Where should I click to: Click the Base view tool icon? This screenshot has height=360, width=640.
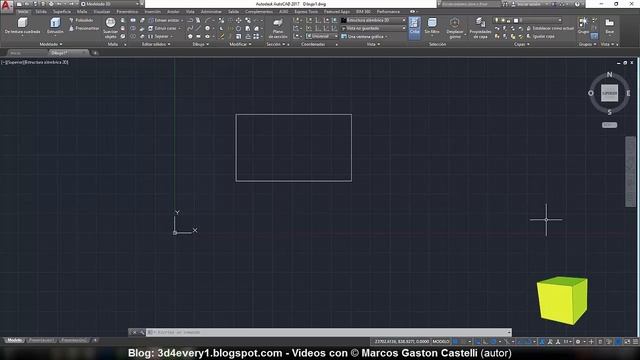click(609, 26)
